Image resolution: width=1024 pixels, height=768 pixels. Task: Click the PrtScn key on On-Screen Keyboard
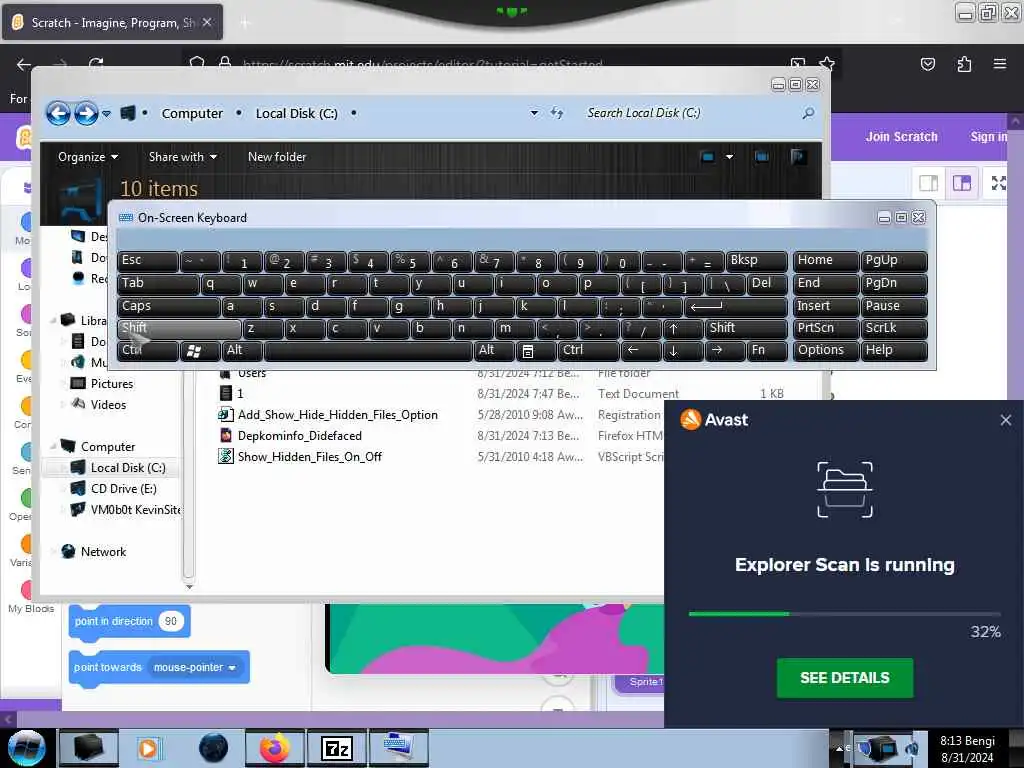[825, 328]
